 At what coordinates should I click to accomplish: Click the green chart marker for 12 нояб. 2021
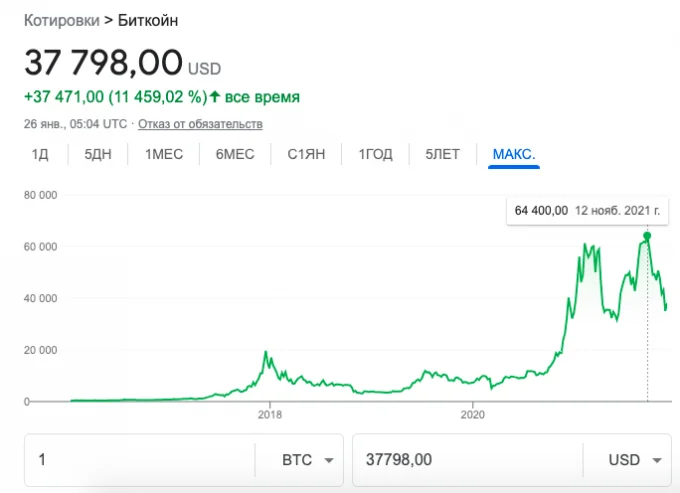pos(647,236)
